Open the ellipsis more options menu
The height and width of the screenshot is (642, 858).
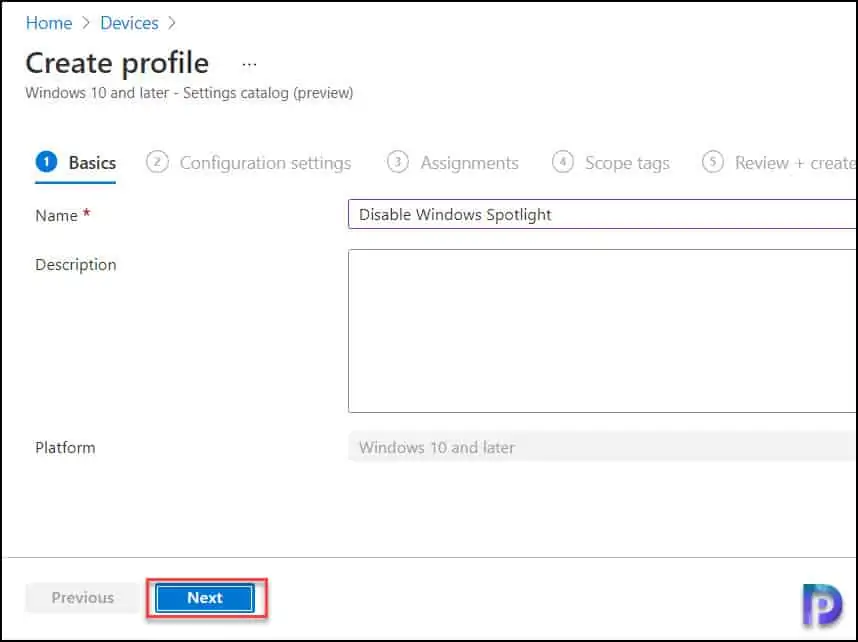click(x=249, y=65)
